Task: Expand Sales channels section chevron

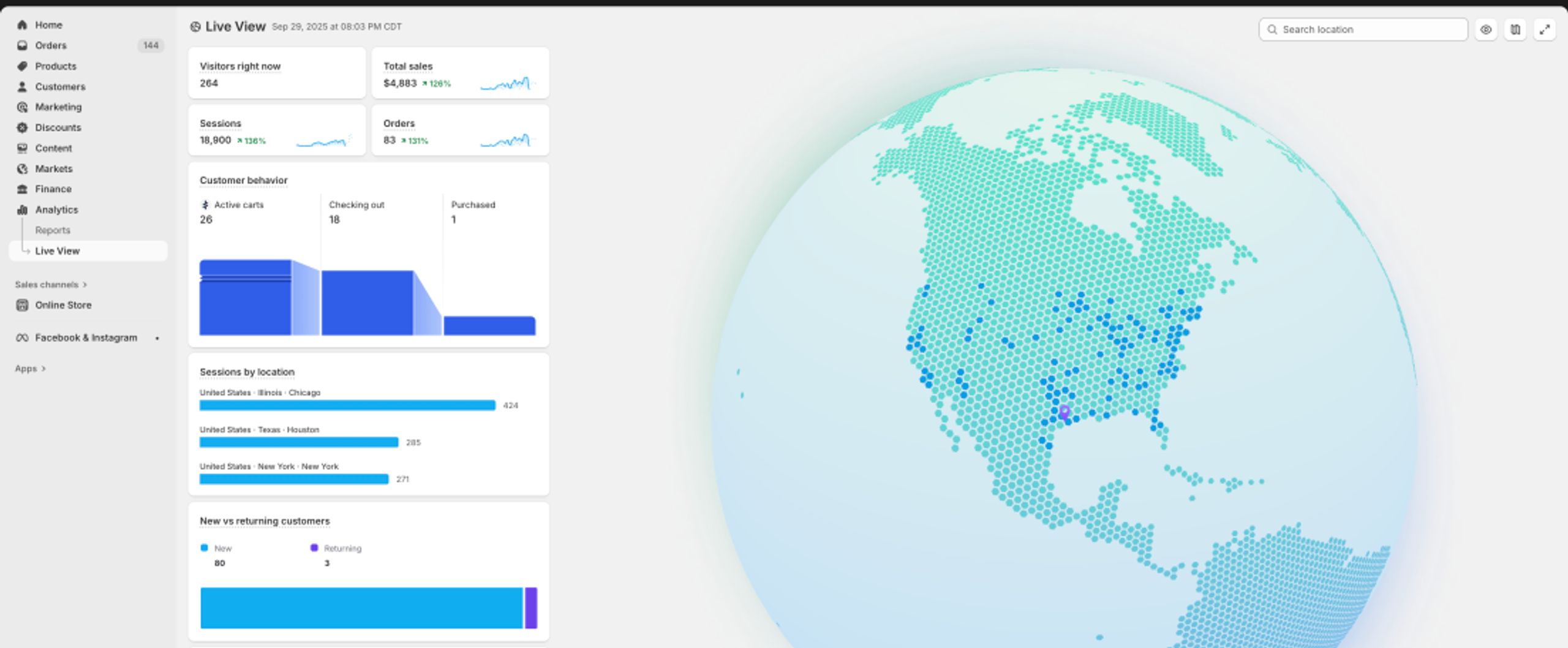Action: coord(85,285)
